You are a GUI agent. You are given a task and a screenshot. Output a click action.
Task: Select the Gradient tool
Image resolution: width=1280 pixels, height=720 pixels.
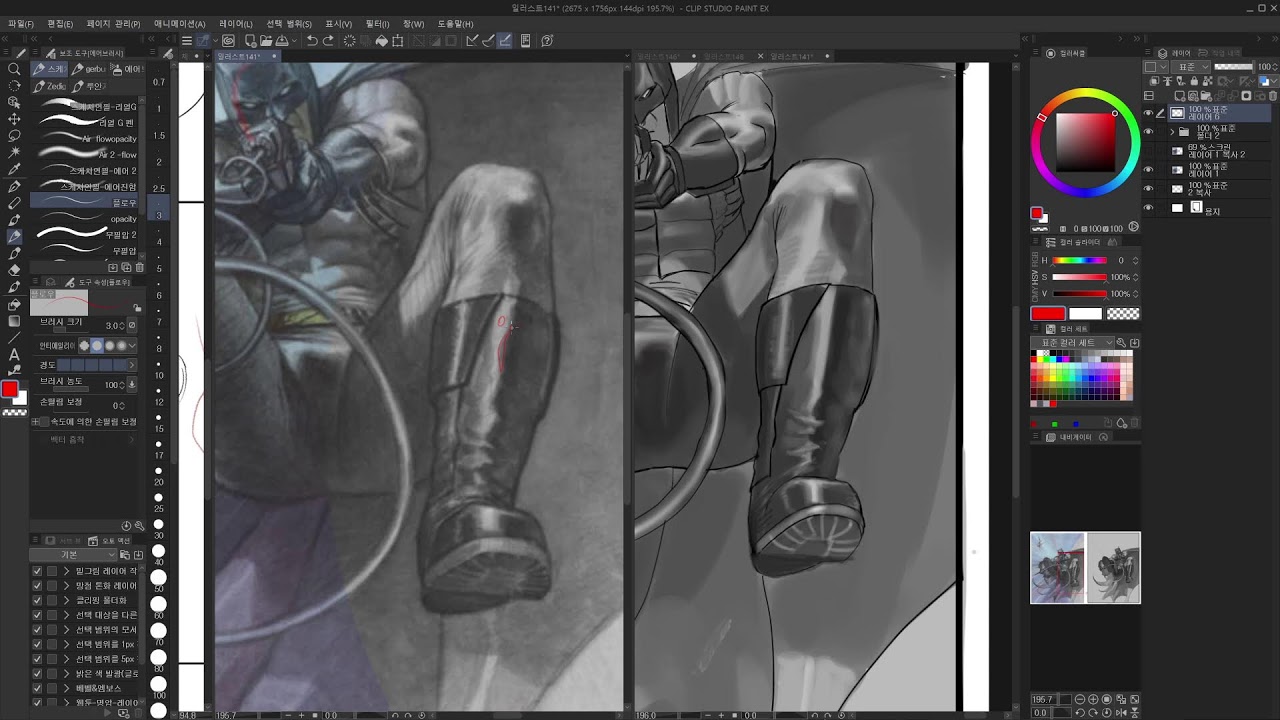[14, 321]
